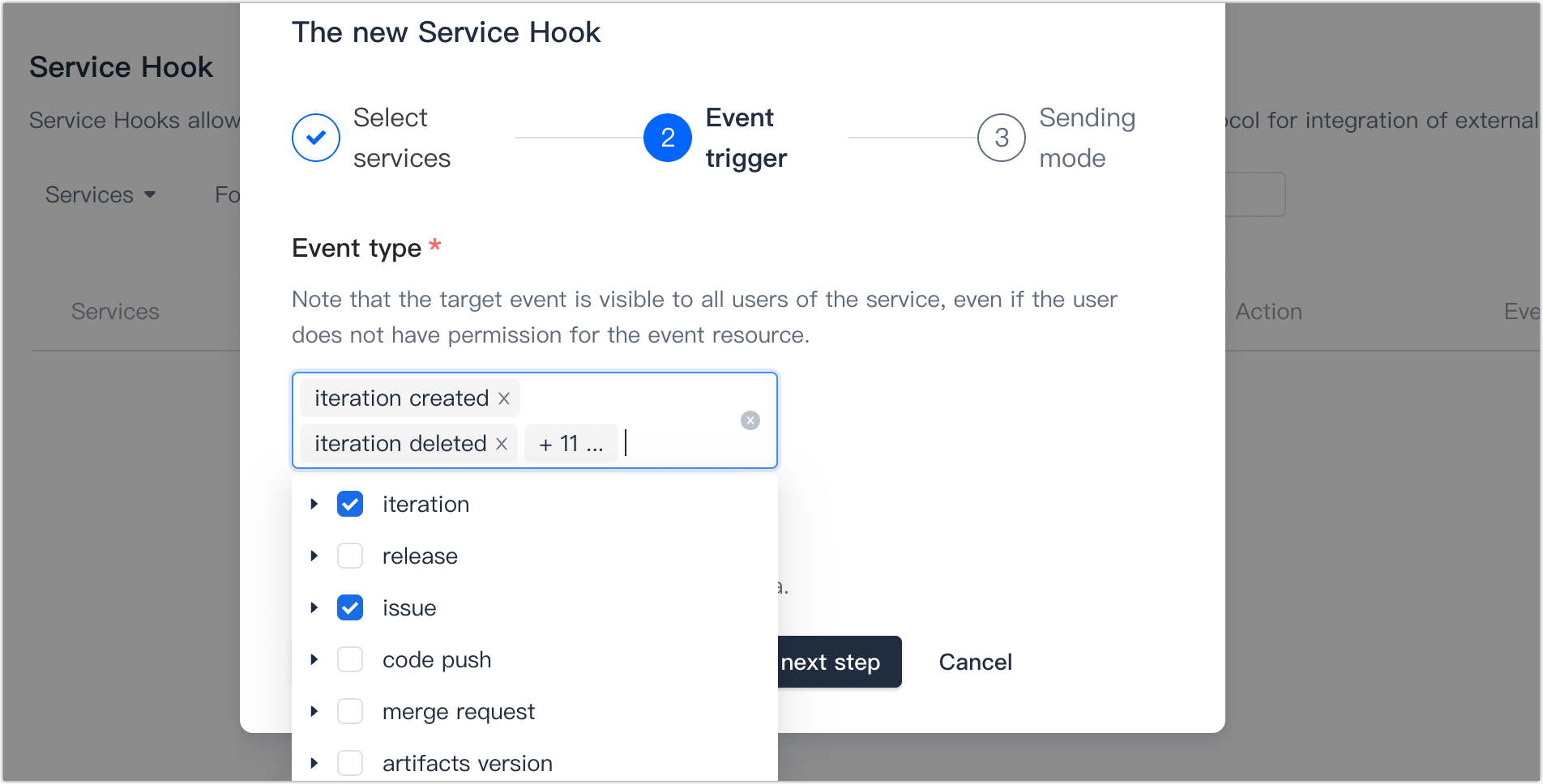Uncheck the iteration checkbox
Screen dimensions: 1543x784
click(x=350, y=504)
